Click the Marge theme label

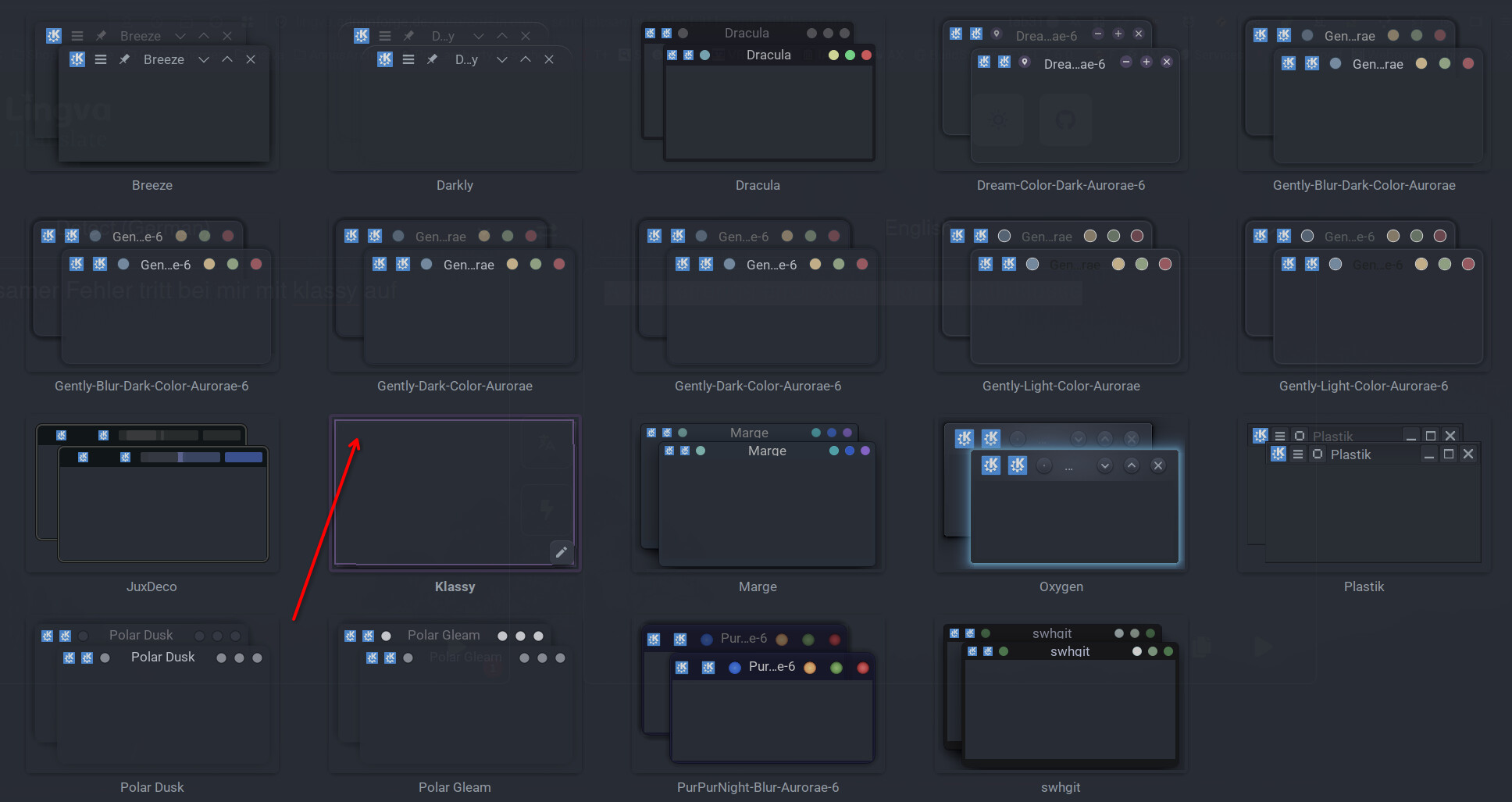[758, 586]
